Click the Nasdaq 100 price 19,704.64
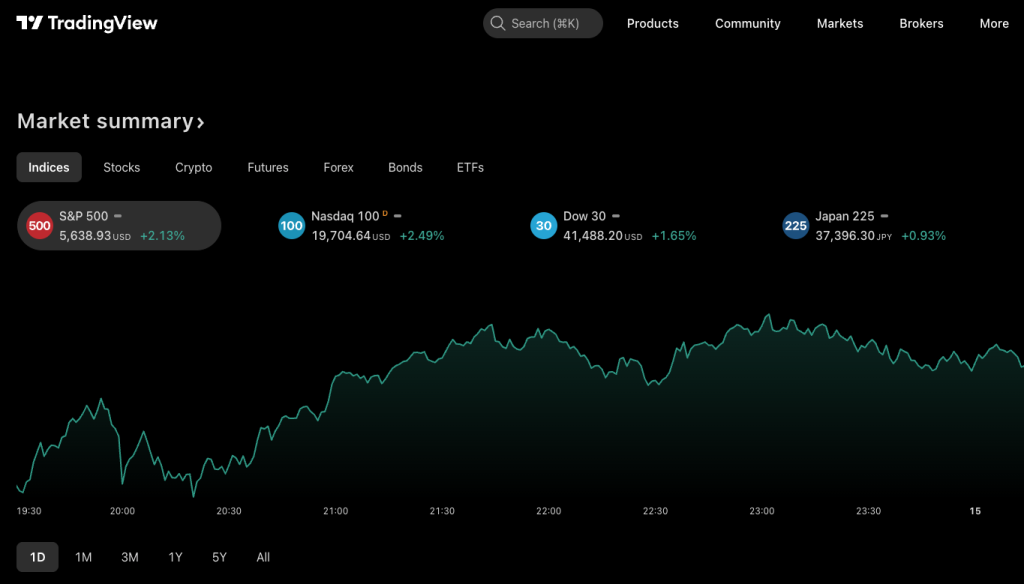 (341, 236)
